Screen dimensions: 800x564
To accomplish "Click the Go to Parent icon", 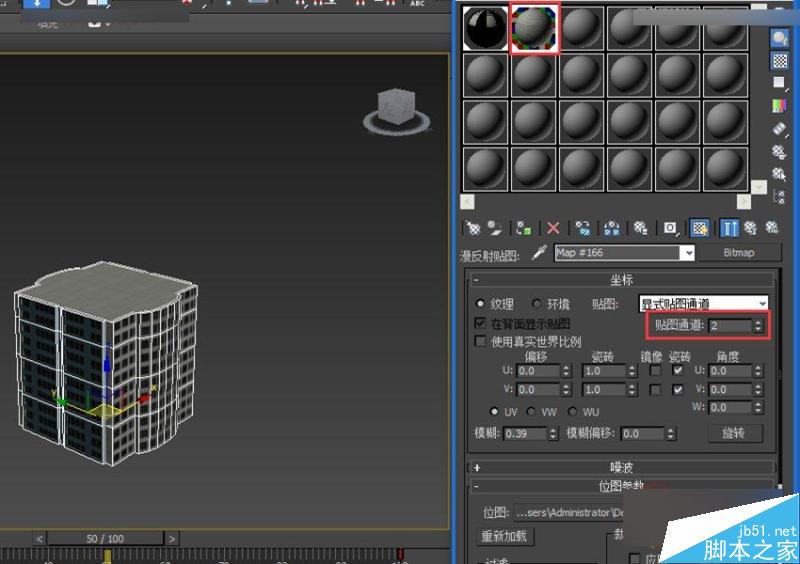I will (750, 228).
